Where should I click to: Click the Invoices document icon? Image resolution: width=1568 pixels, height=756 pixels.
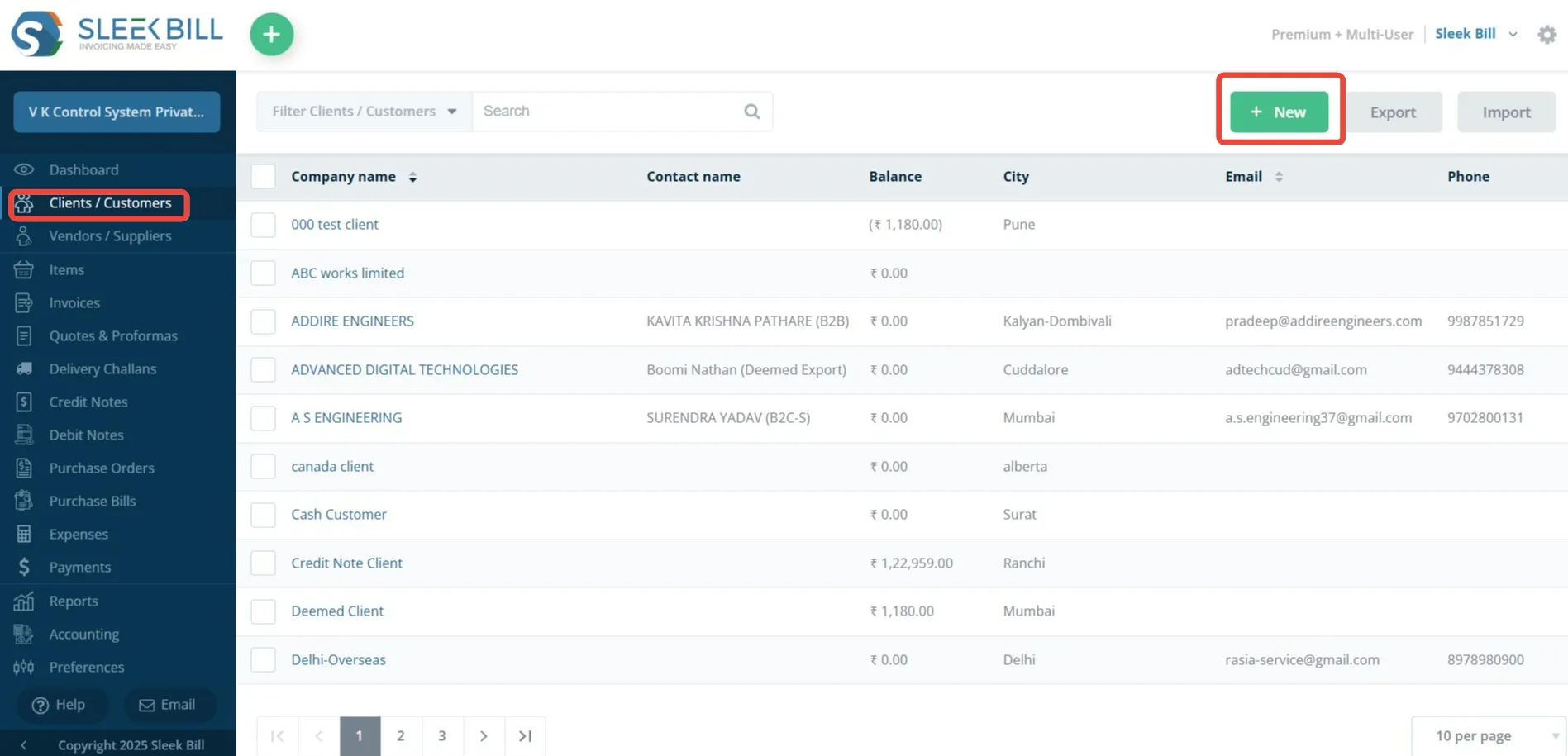(24, 302)
